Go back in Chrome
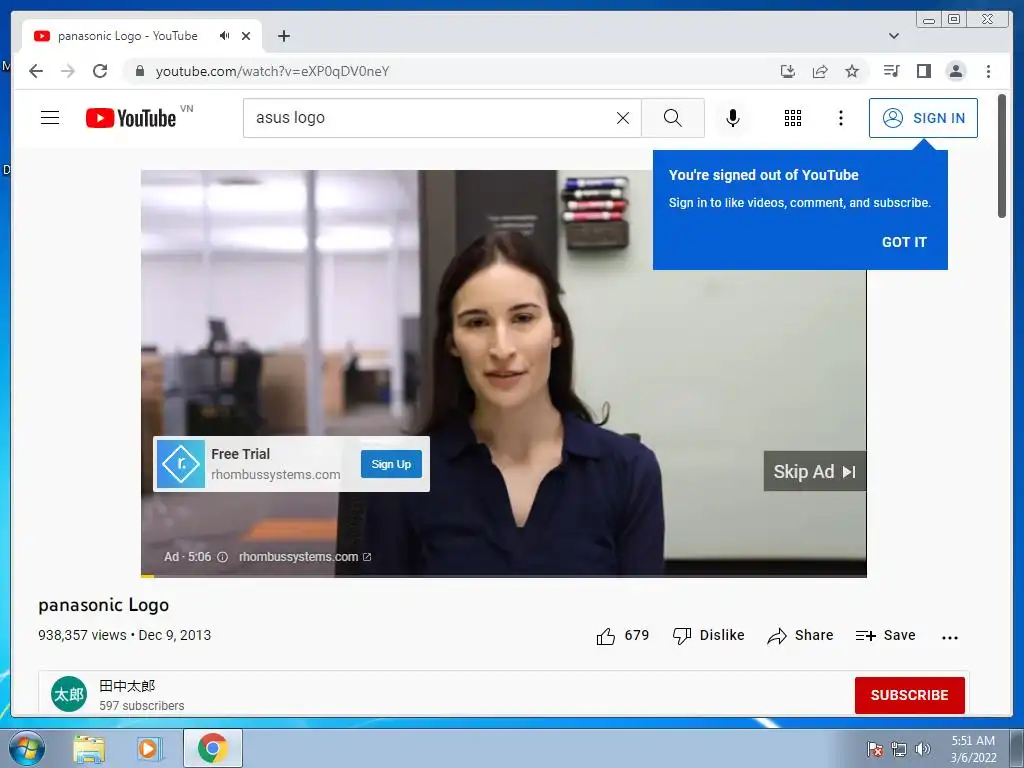The image size is (1024, 768). 36,71
